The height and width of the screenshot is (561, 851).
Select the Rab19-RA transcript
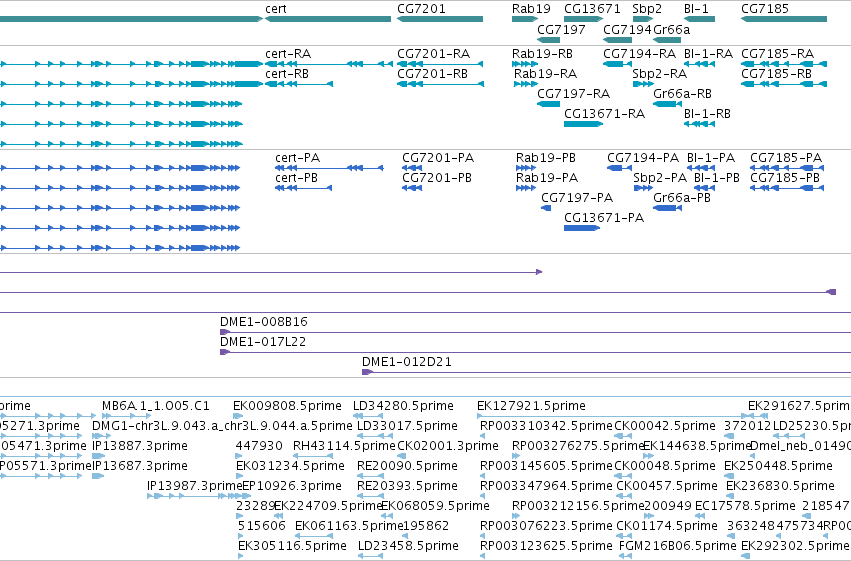526,84
